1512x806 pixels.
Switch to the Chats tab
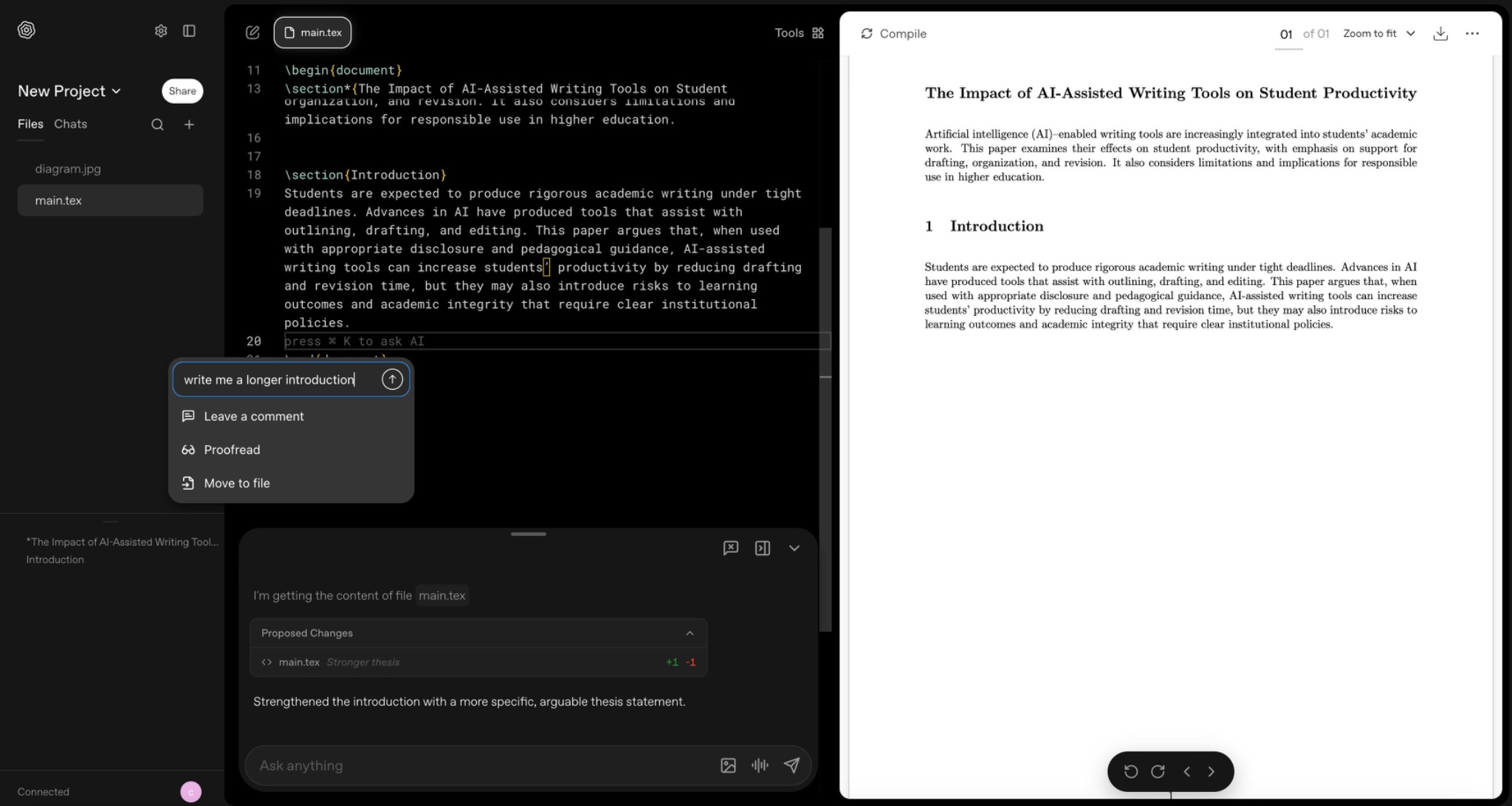(x=70, y=124)
